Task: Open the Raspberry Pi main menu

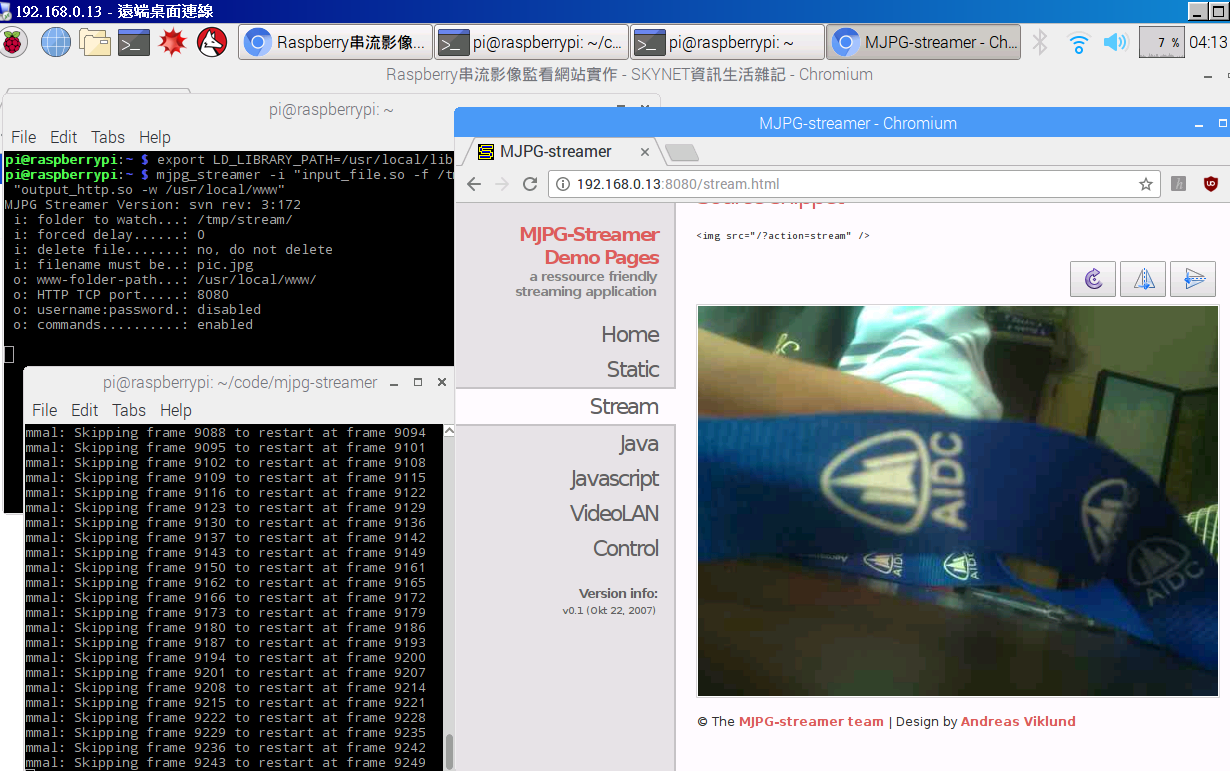Action: tap(14, 43)
